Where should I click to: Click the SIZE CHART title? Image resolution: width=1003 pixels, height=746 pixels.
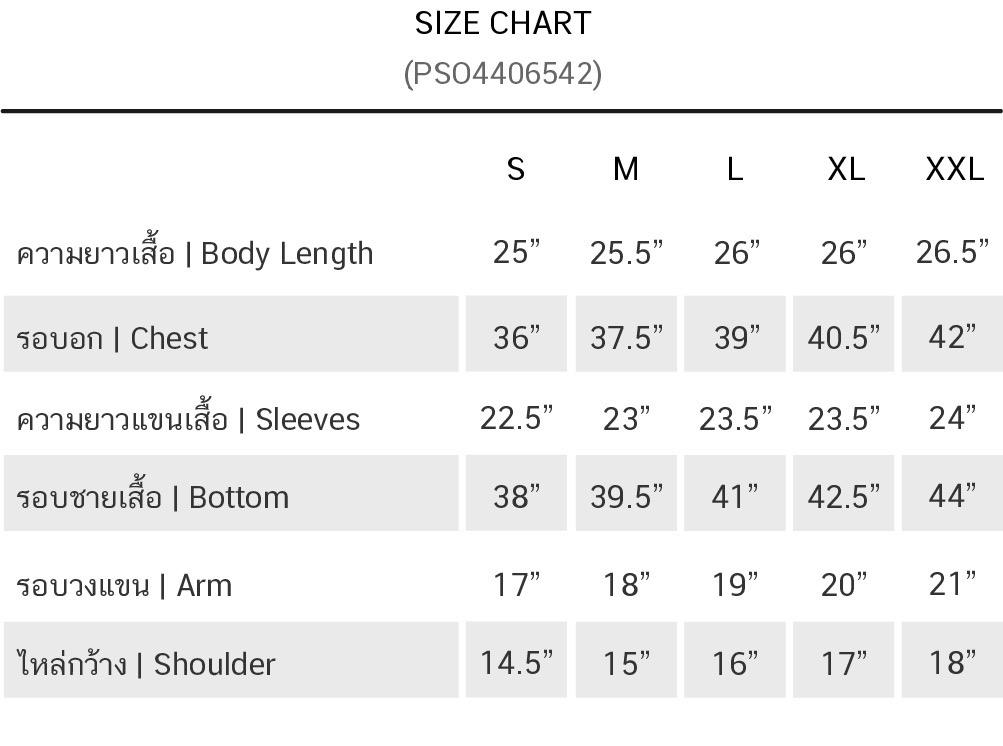502,24
